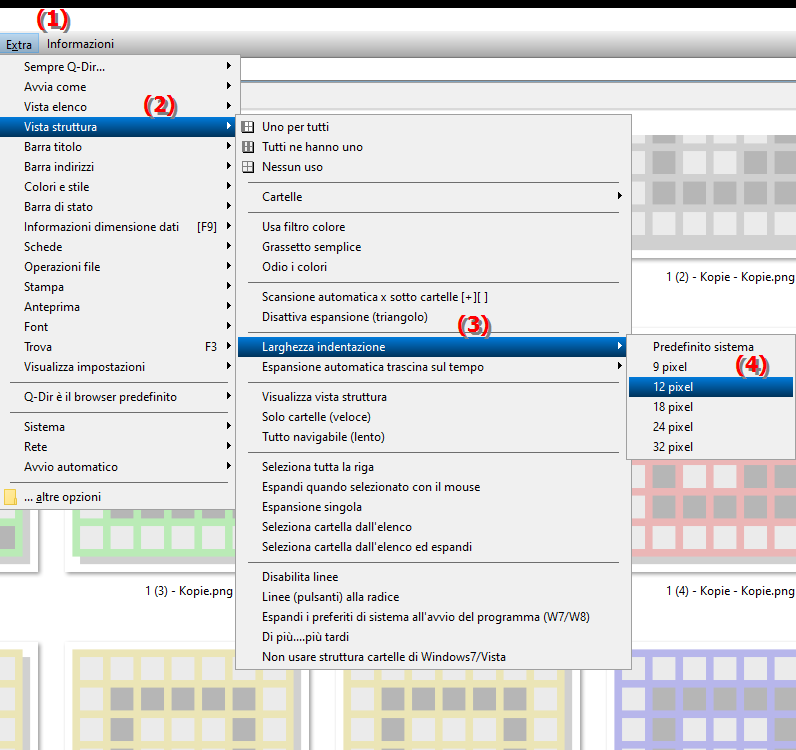Viewport: 796px width, 750px height.
Task: Click 'Di più....più tardi' entry
Action: coord(433,637)
